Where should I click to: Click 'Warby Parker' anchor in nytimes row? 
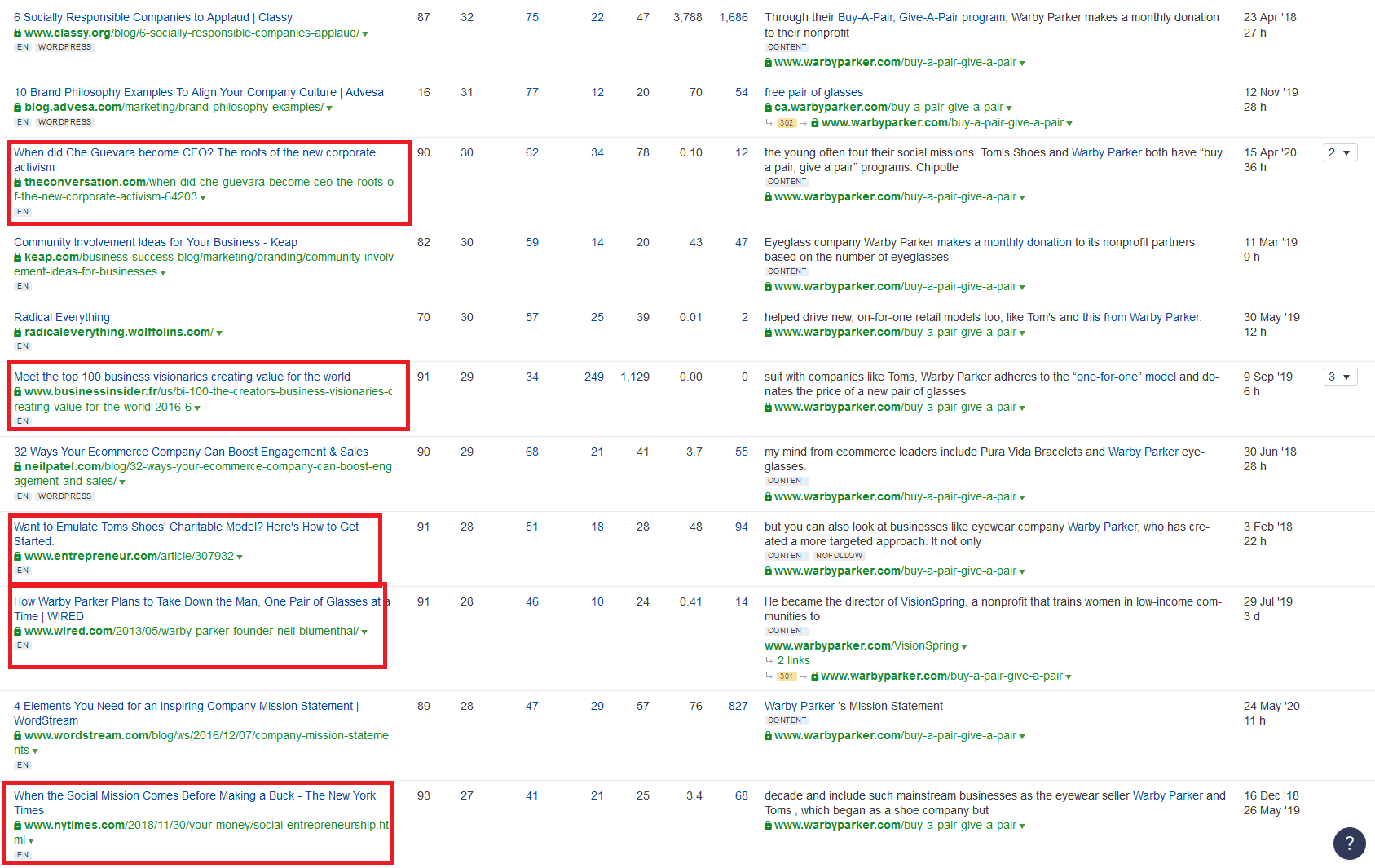pyautogui.click(x=1168, y=795)
